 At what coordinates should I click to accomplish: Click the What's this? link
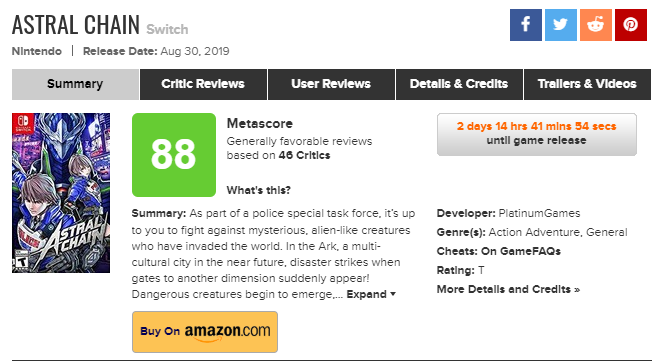259,190
